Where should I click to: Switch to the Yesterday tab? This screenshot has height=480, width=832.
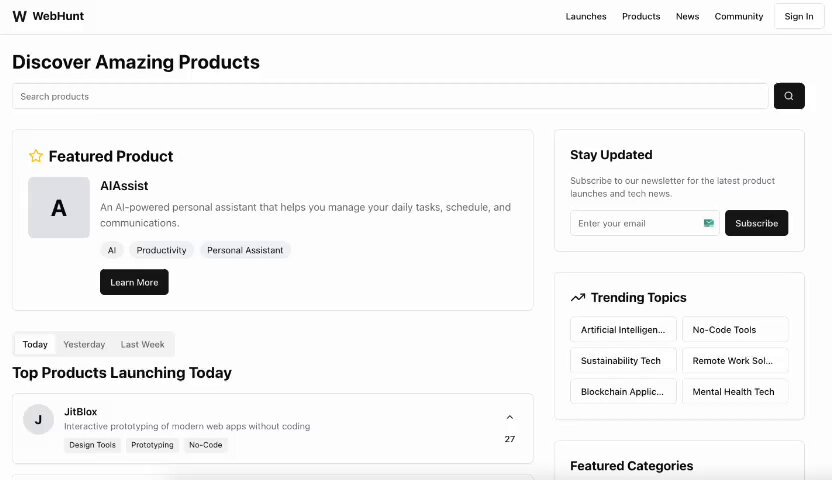tap(84, 344)
